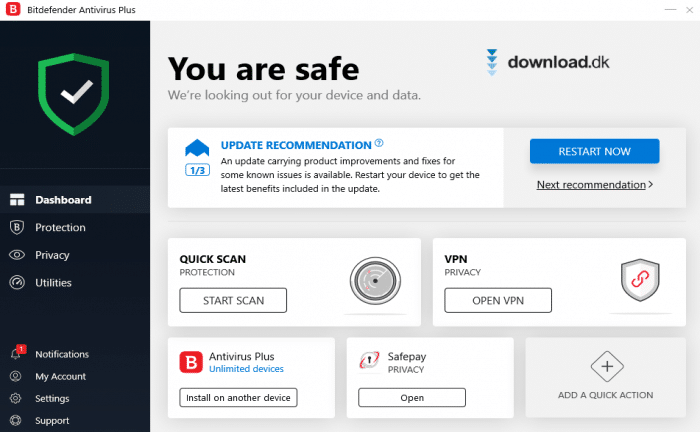Go to the Privacy section
The width and height of the screenshot is (700, 432).
click(x=52, y=255)
